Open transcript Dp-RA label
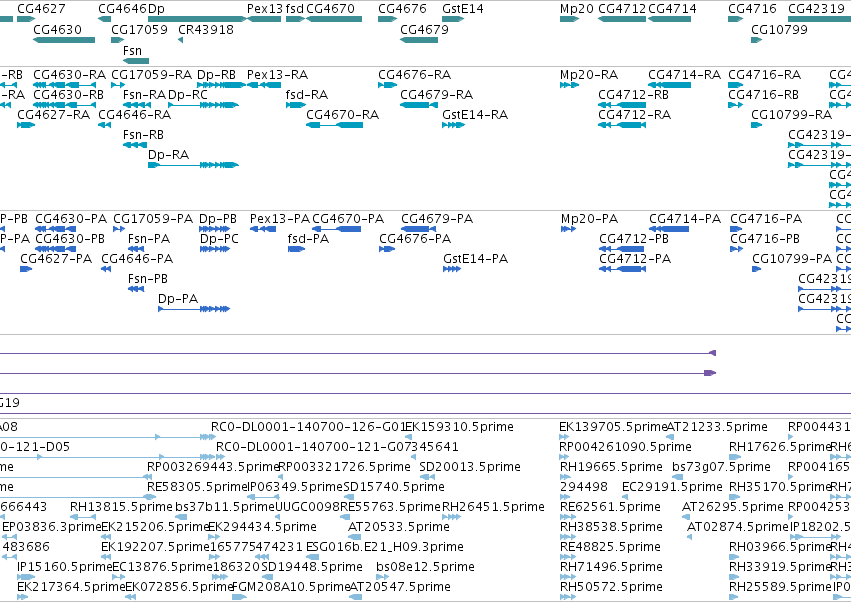This screenshot has width=851, height=602. point(168,155)
